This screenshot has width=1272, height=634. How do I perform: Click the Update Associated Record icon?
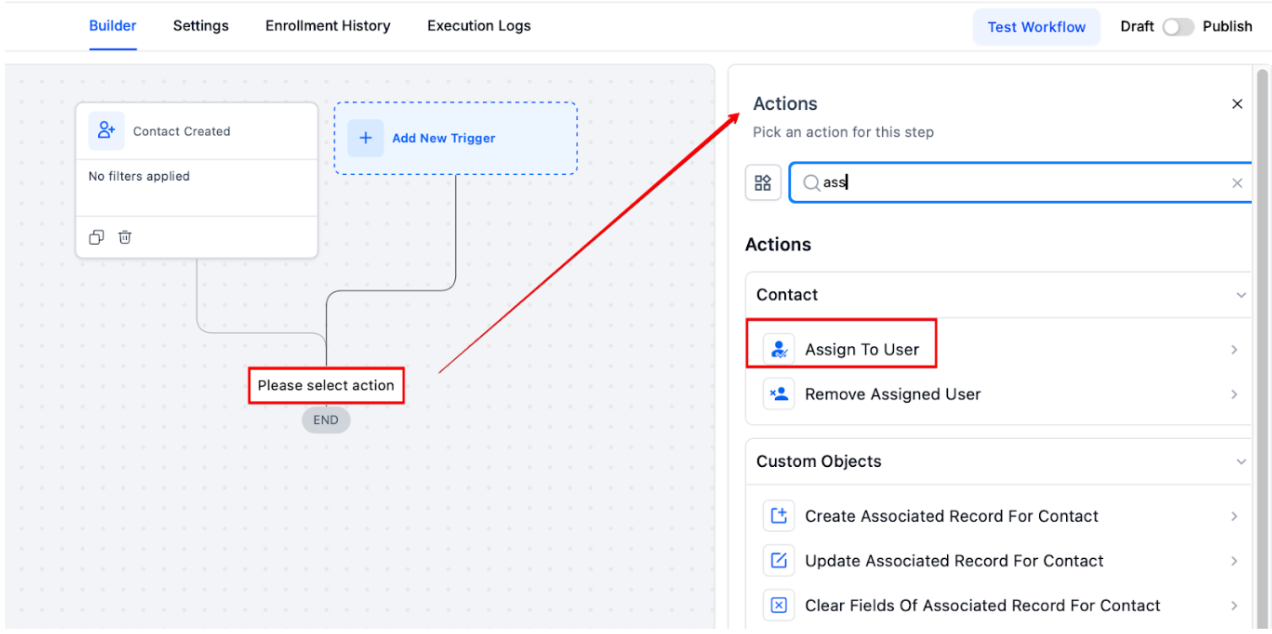tap(778, 561)
